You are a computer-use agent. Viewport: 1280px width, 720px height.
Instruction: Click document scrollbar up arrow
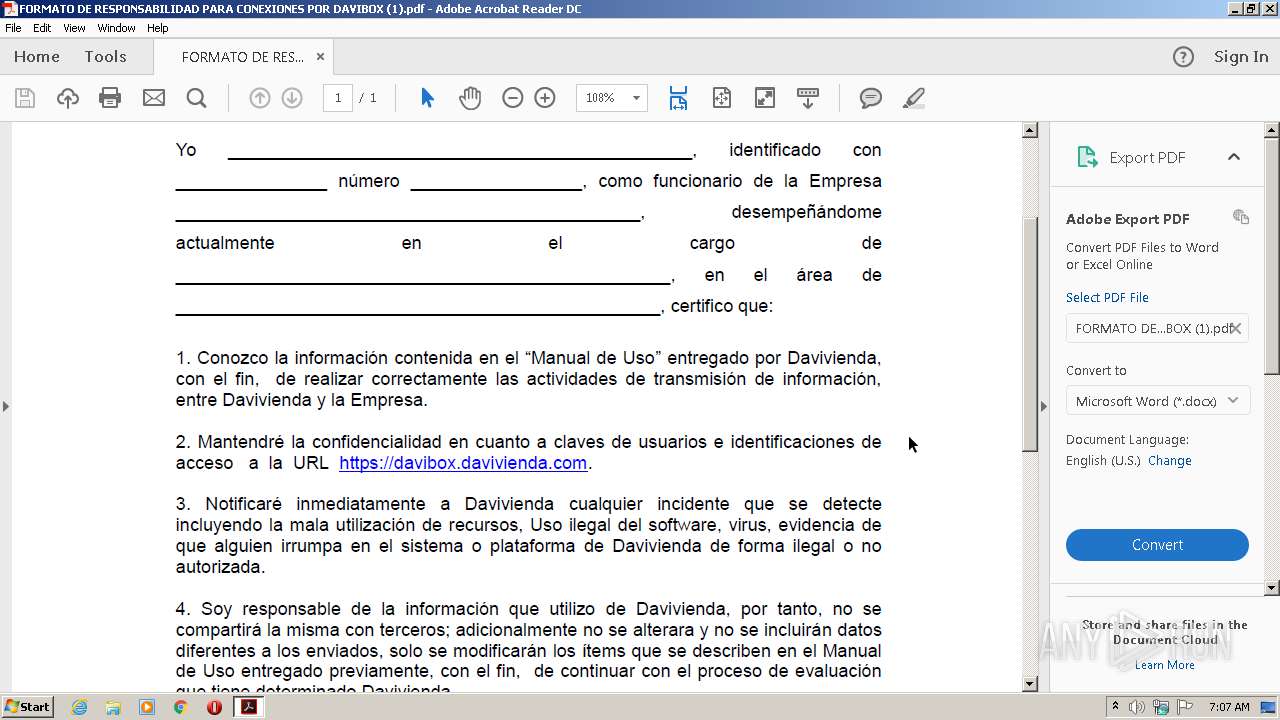[1030, 130]
